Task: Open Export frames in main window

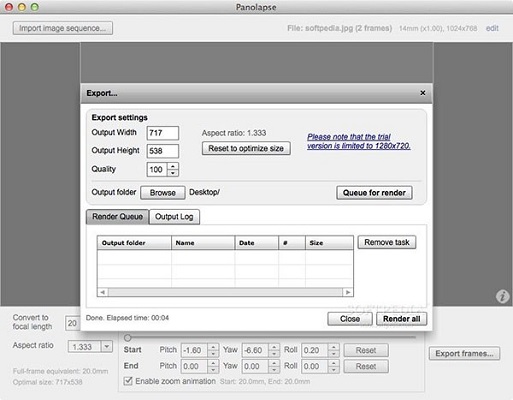Action: (464, 353)
